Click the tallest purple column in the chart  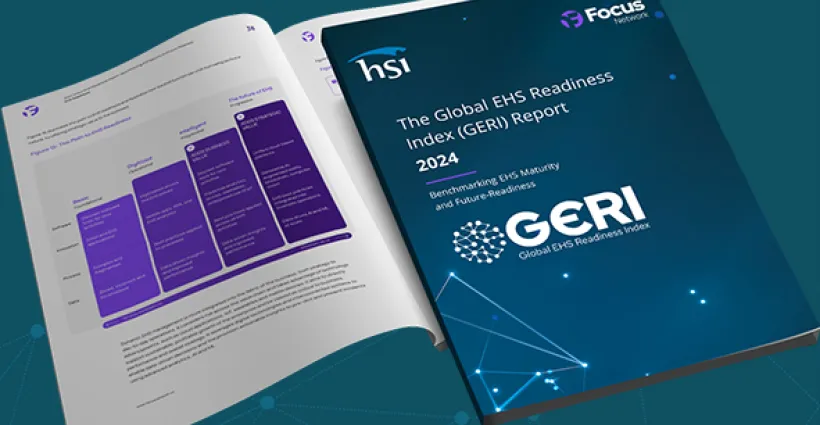289,170
